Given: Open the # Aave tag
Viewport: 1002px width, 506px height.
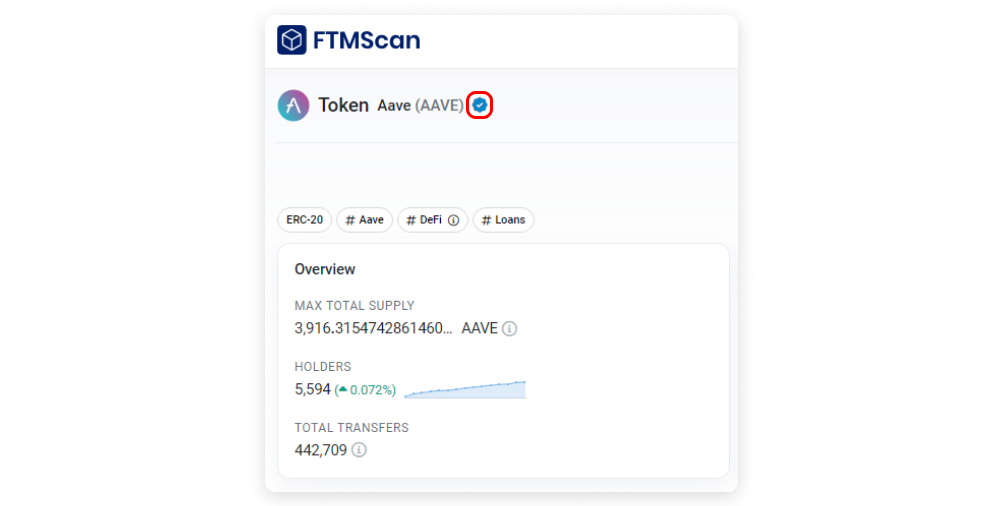Looking at the screenshot, I should pos(364,220).
